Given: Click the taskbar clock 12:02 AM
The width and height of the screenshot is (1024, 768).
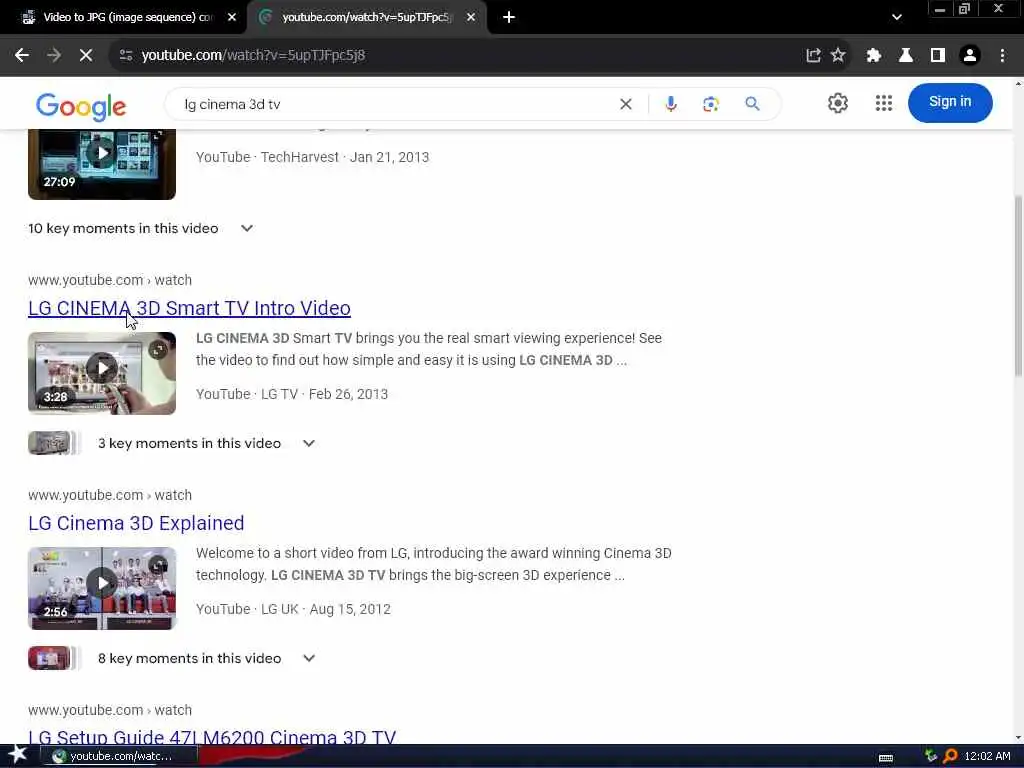Looking at the screenshot, I should [x=987, y=756].
